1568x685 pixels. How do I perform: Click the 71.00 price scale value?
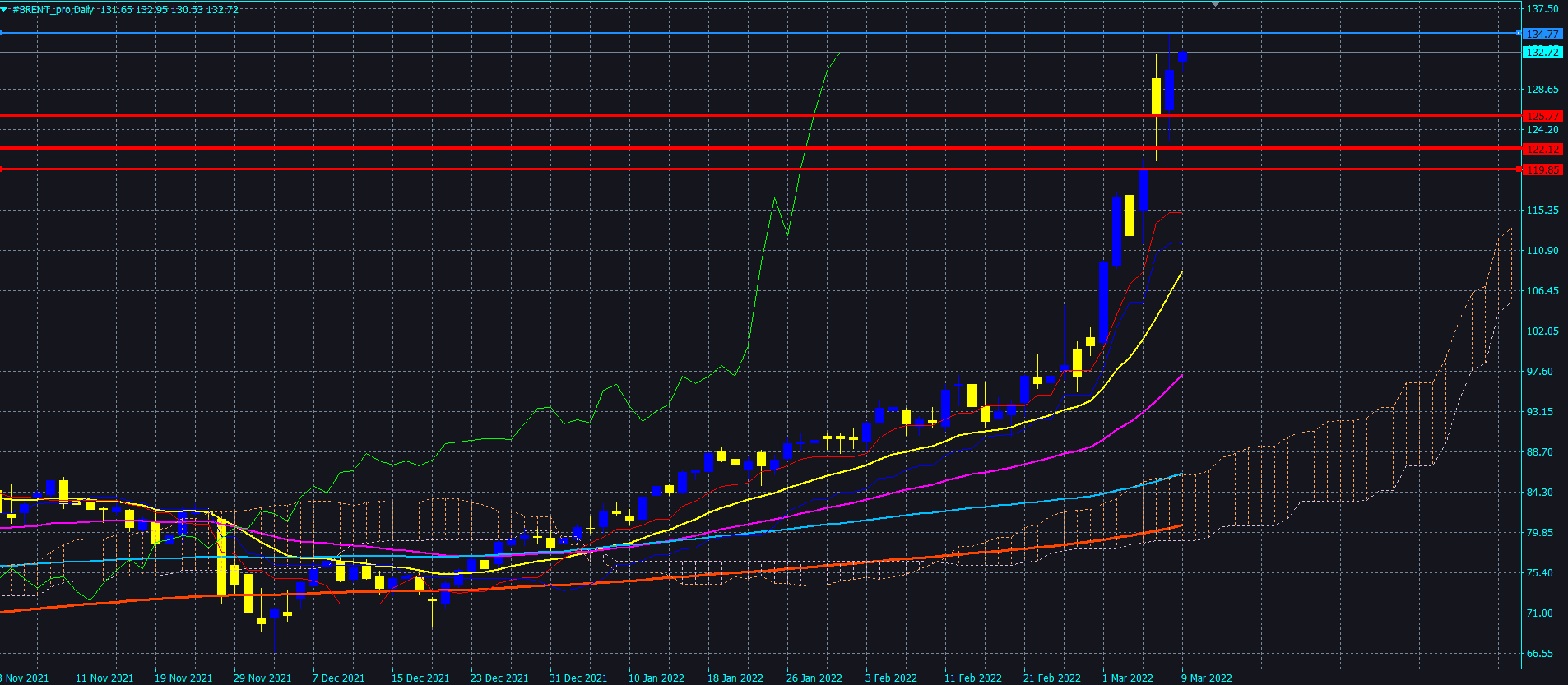click(1540, 613)
